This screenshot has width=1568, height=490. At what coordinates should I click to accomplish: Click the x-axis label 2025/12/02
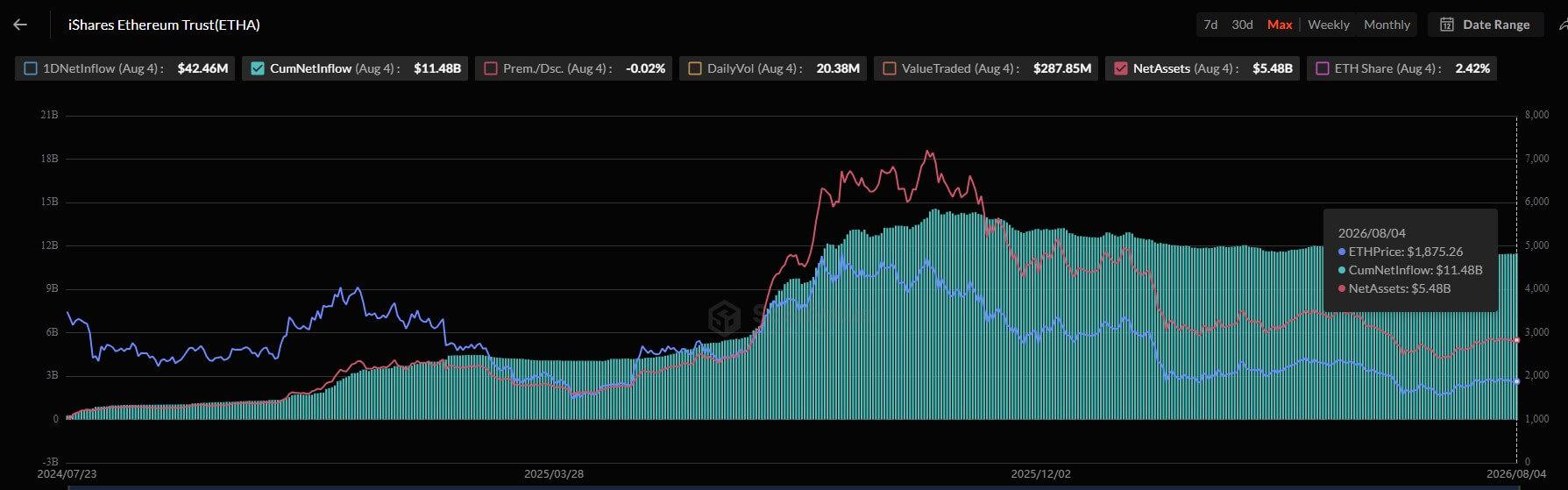point(1041,474)
